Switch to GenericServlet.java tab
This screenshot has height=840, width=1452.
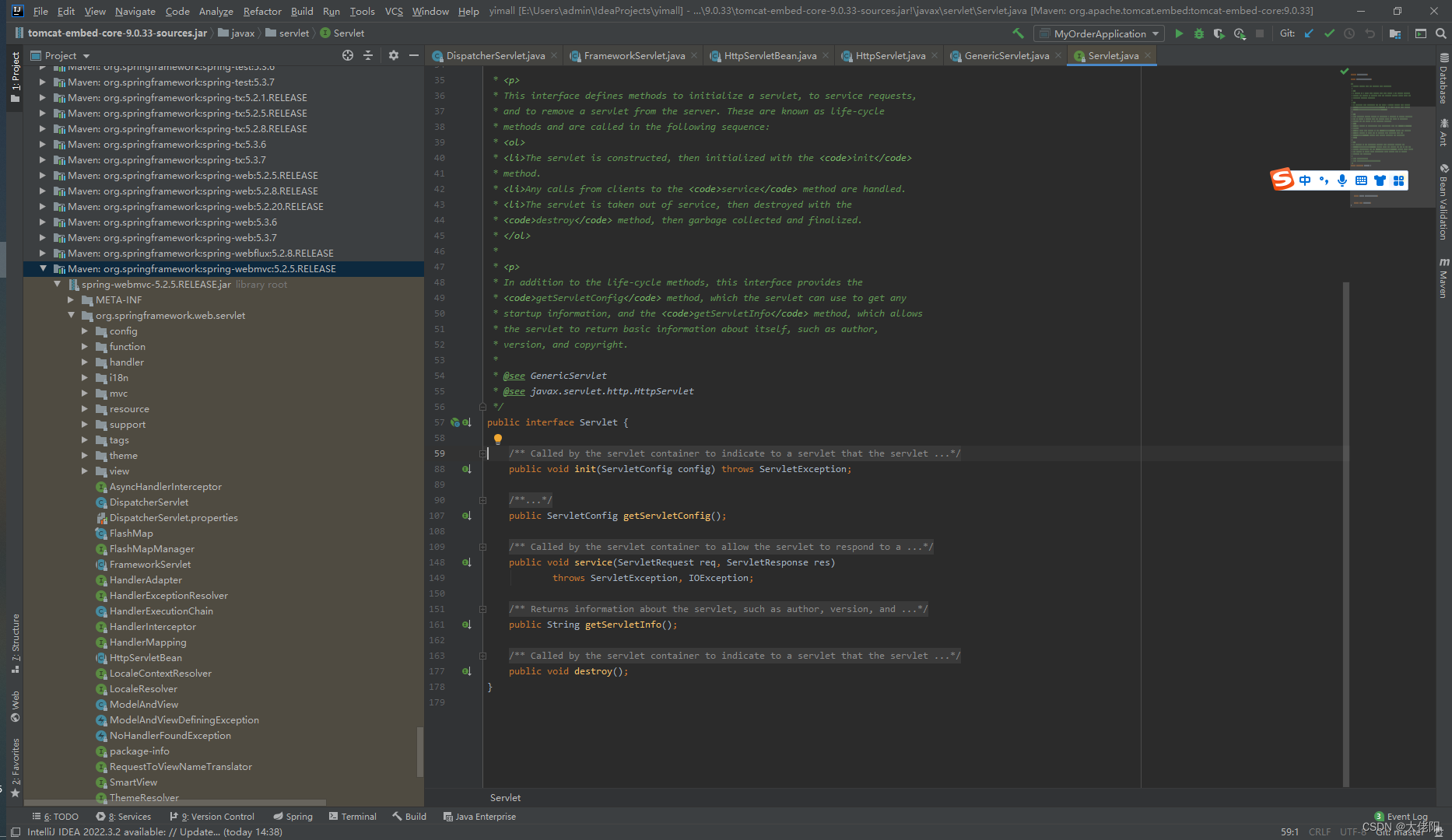1006,55
